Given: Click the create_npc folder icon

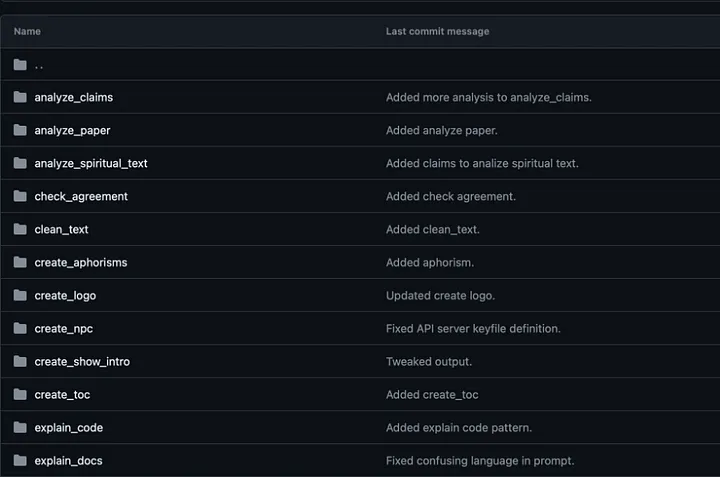Looking at the screenshot, I should tap(20, 328).
